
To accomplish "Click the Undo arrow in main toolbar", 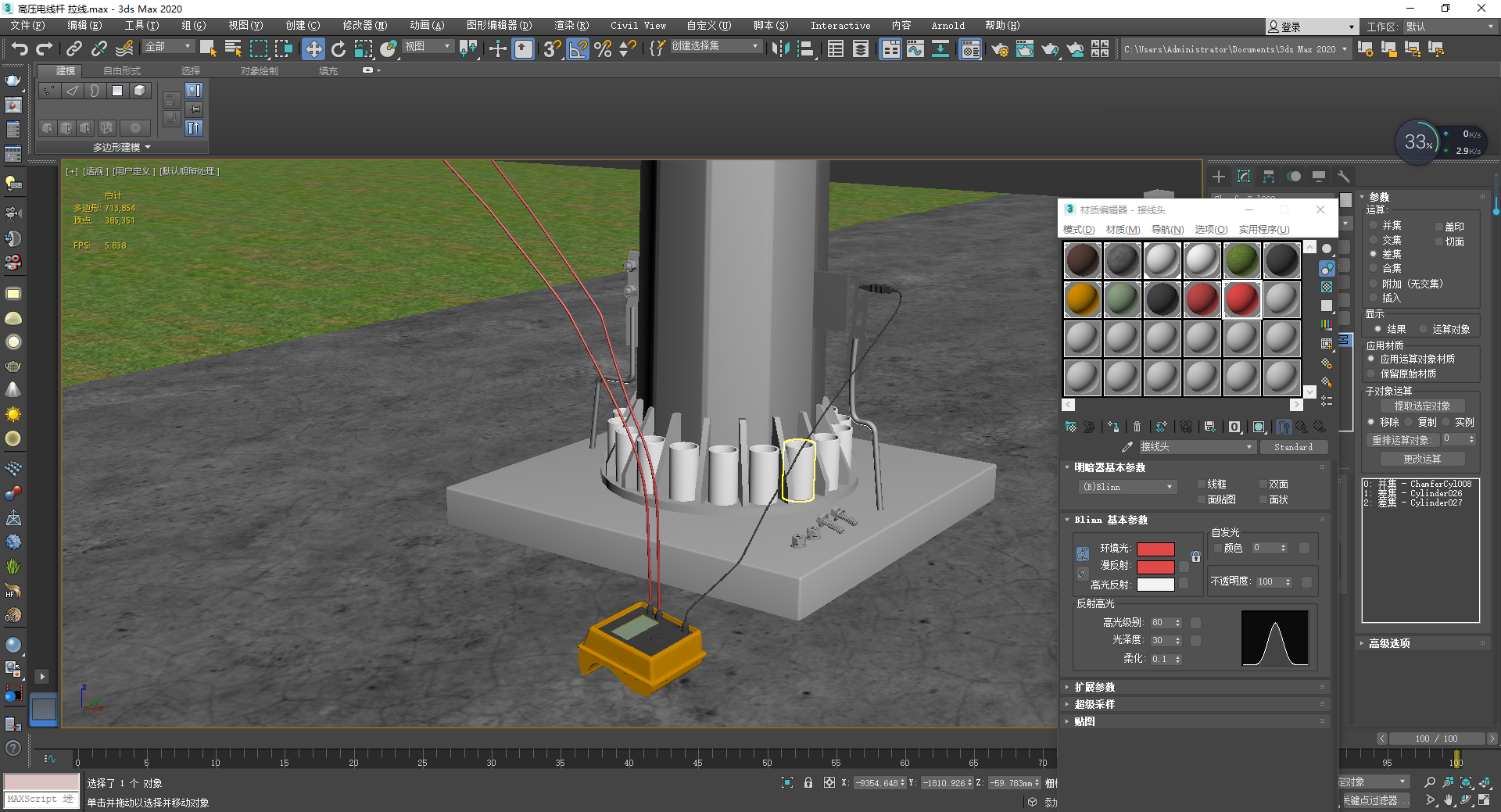I will (x=19, y=49).
